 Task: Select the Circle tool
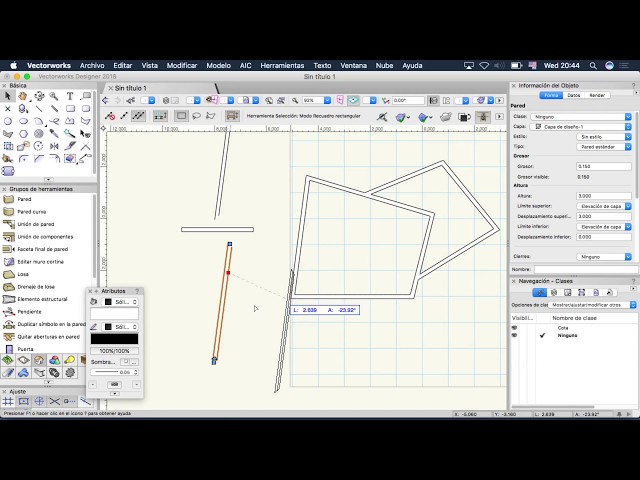click(x=8, y=121)
